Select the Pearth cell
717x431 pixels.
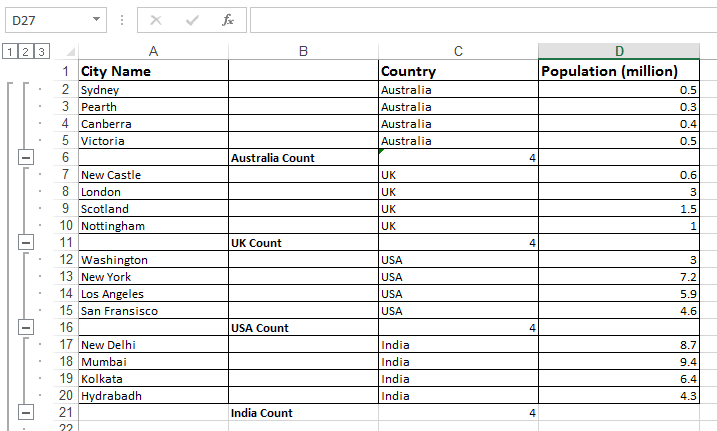pyautogui.click(x=154, y=106)
